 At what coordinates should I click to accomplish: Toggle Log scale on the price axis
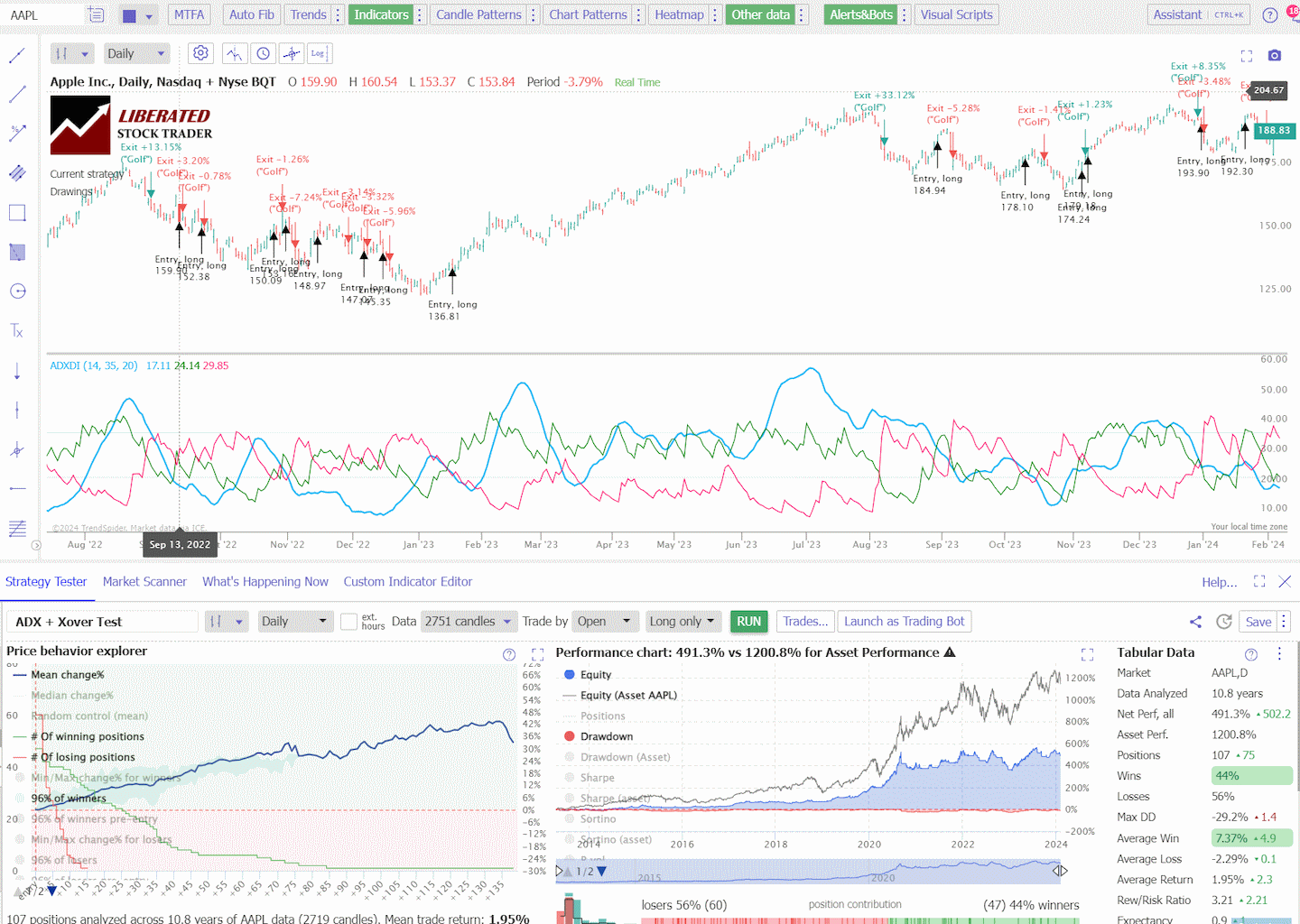coord(319,53)
